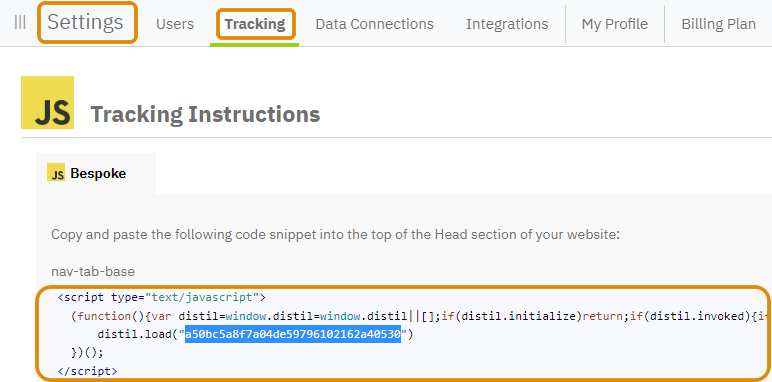Go to the Integrations tab
The width and height of the screenshot is (772, 382).
pyautogui.click(x=507, y=24)
